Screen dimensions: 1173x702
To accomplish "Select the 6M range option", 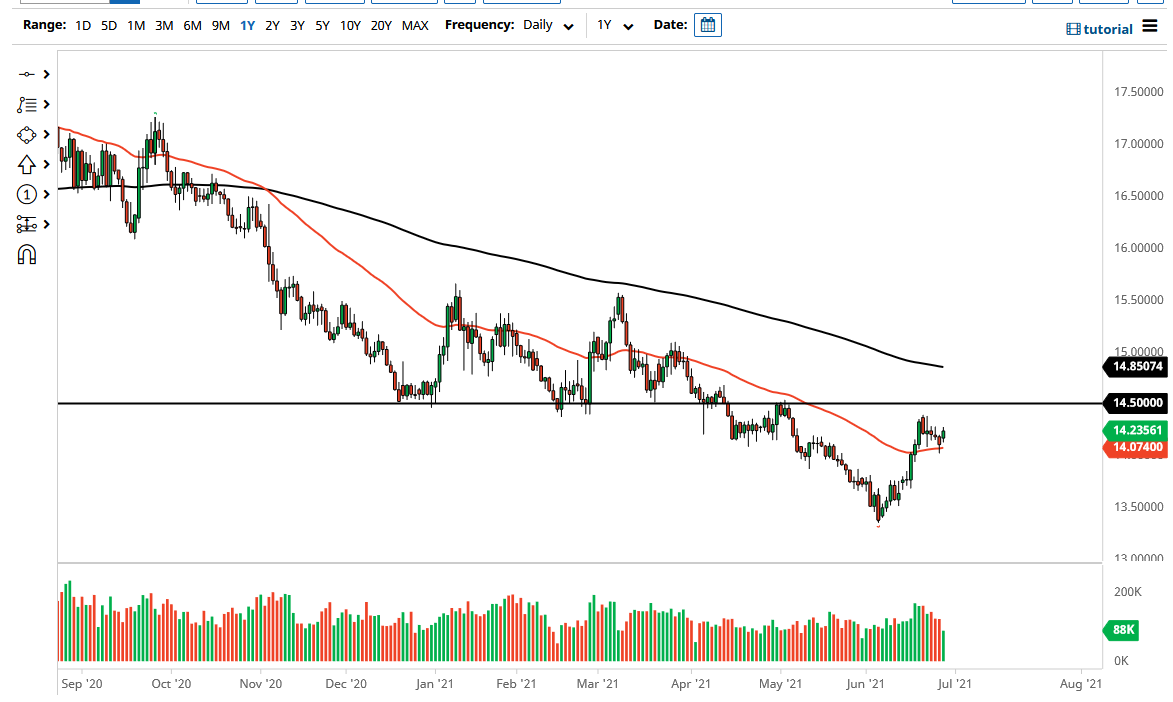I will click(192, 25).
